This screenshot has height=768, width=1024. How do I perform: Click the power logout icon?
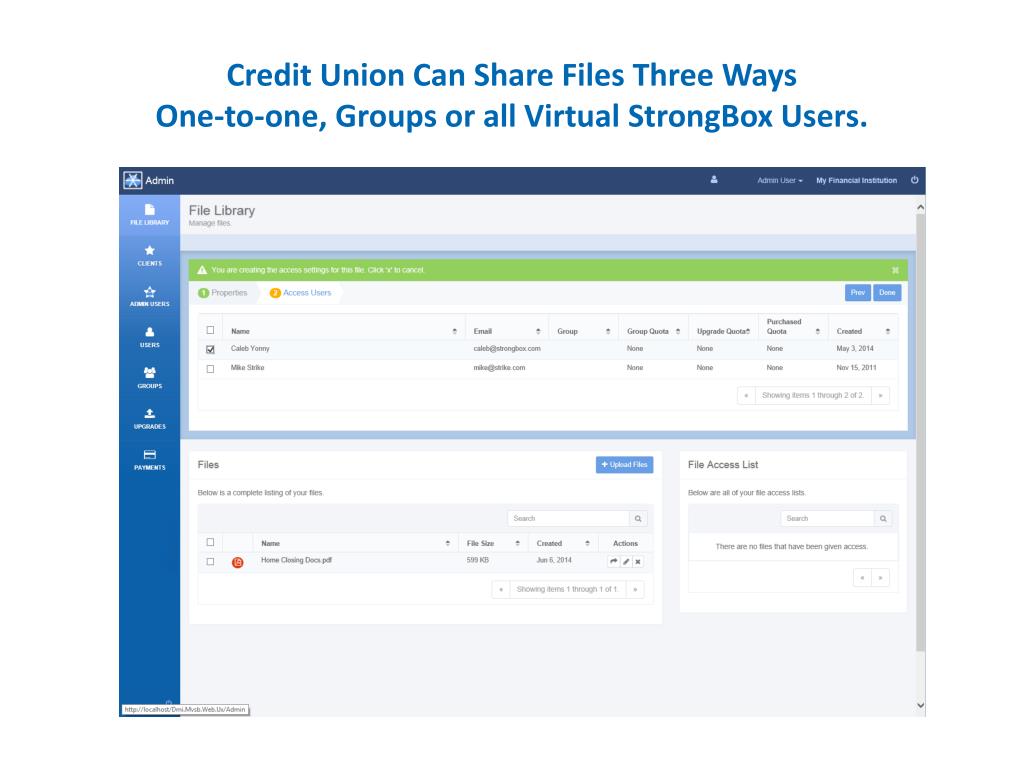click(x=914, y=180)
